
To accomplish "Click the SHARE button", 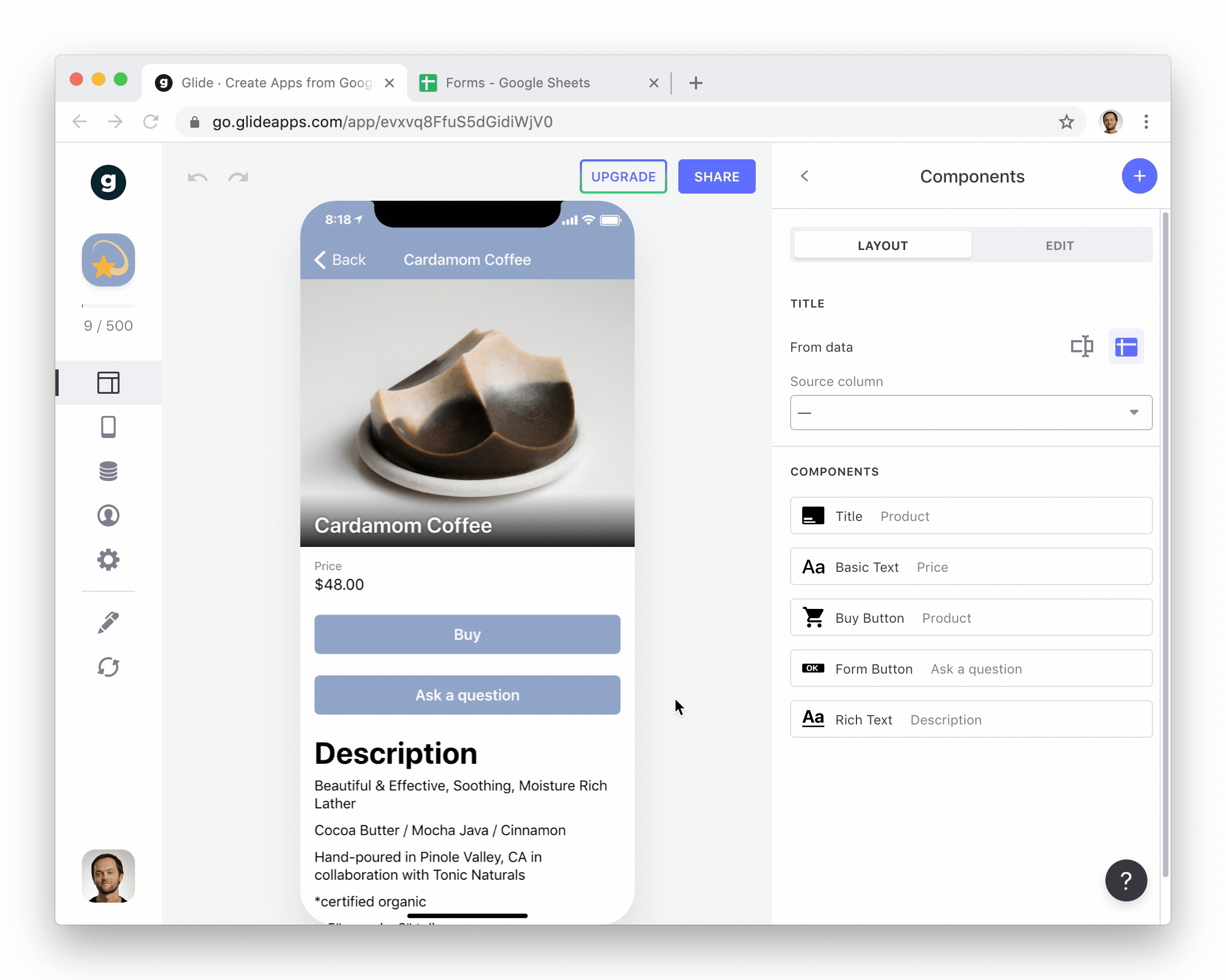I will point(716,177).
